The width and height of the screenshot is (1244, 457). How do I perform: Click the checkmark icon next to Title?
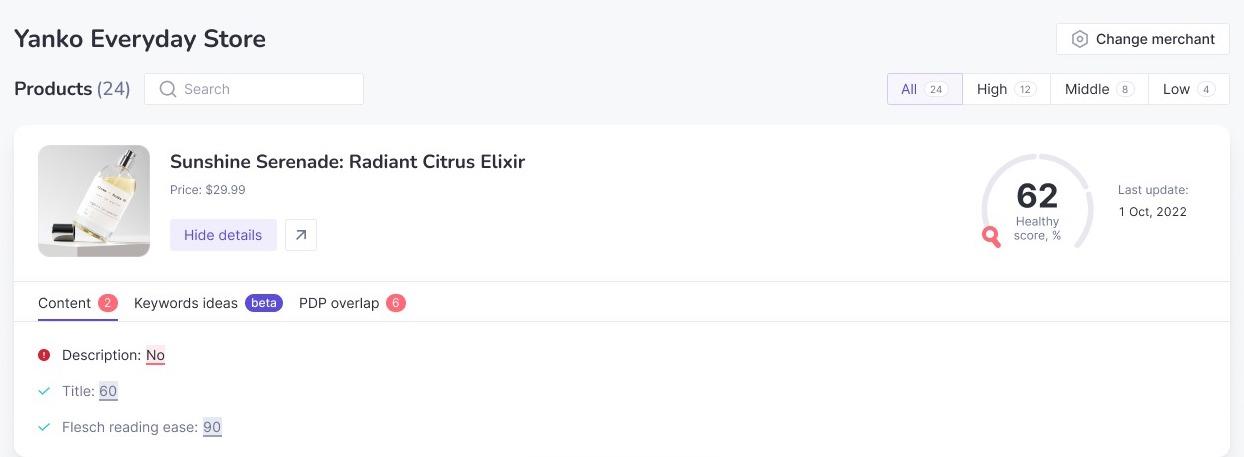pyautogui.click(x=44, y=391)
